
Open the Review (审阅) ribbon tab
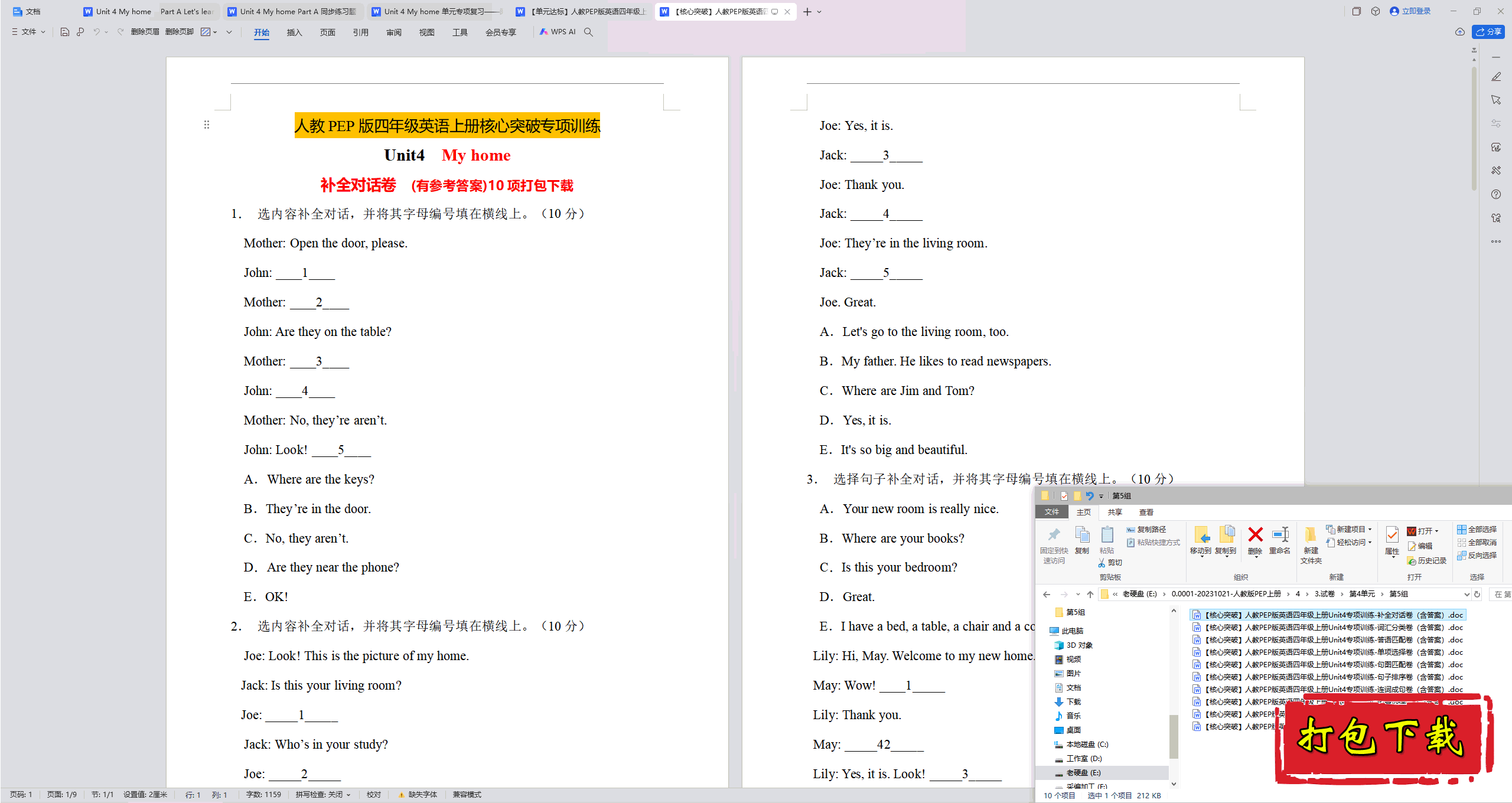(x=393, y=32)
